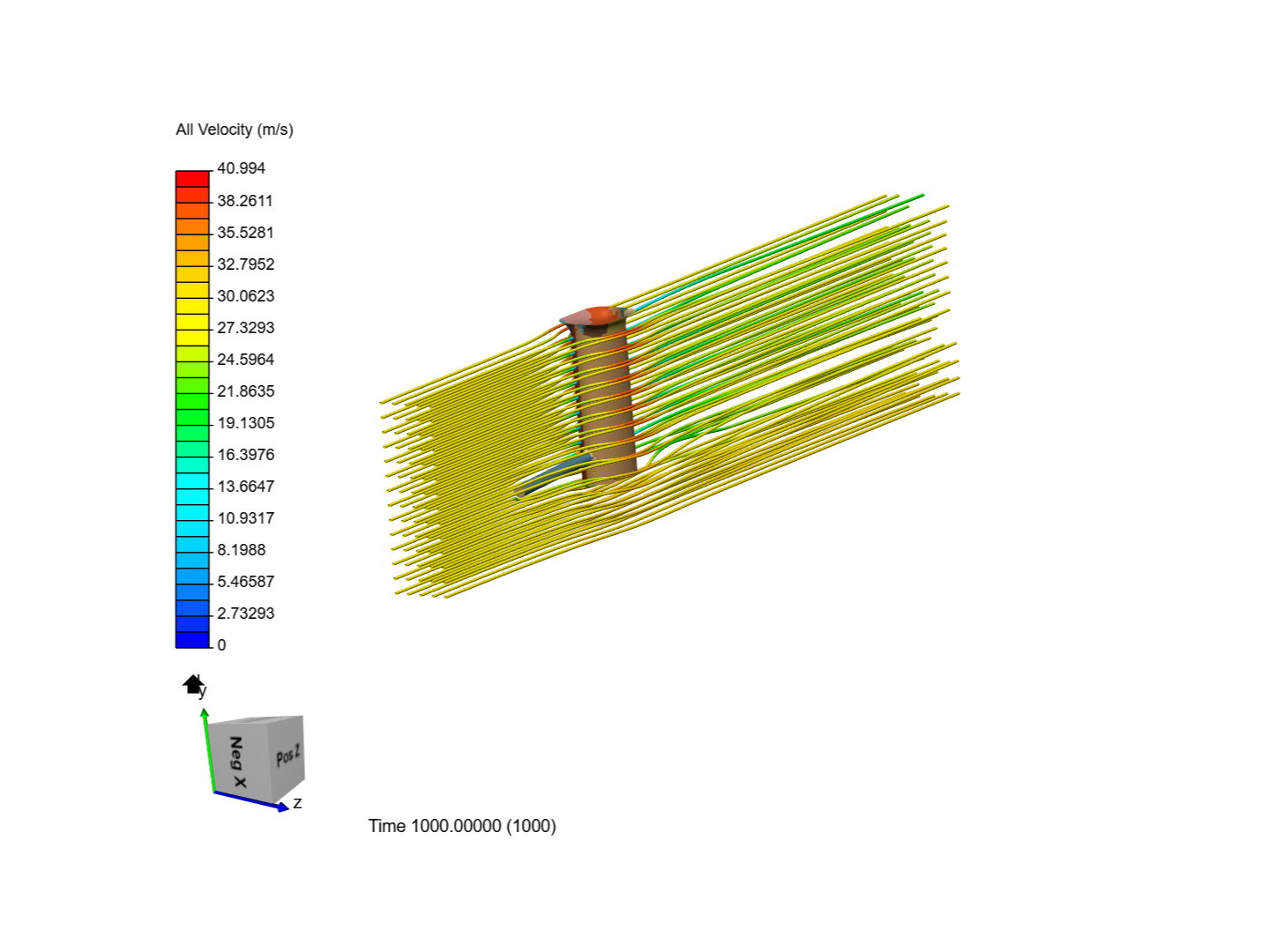1270x952 pixels.
Task: Click the legend value 24.5964
Action: coord(245,360)
